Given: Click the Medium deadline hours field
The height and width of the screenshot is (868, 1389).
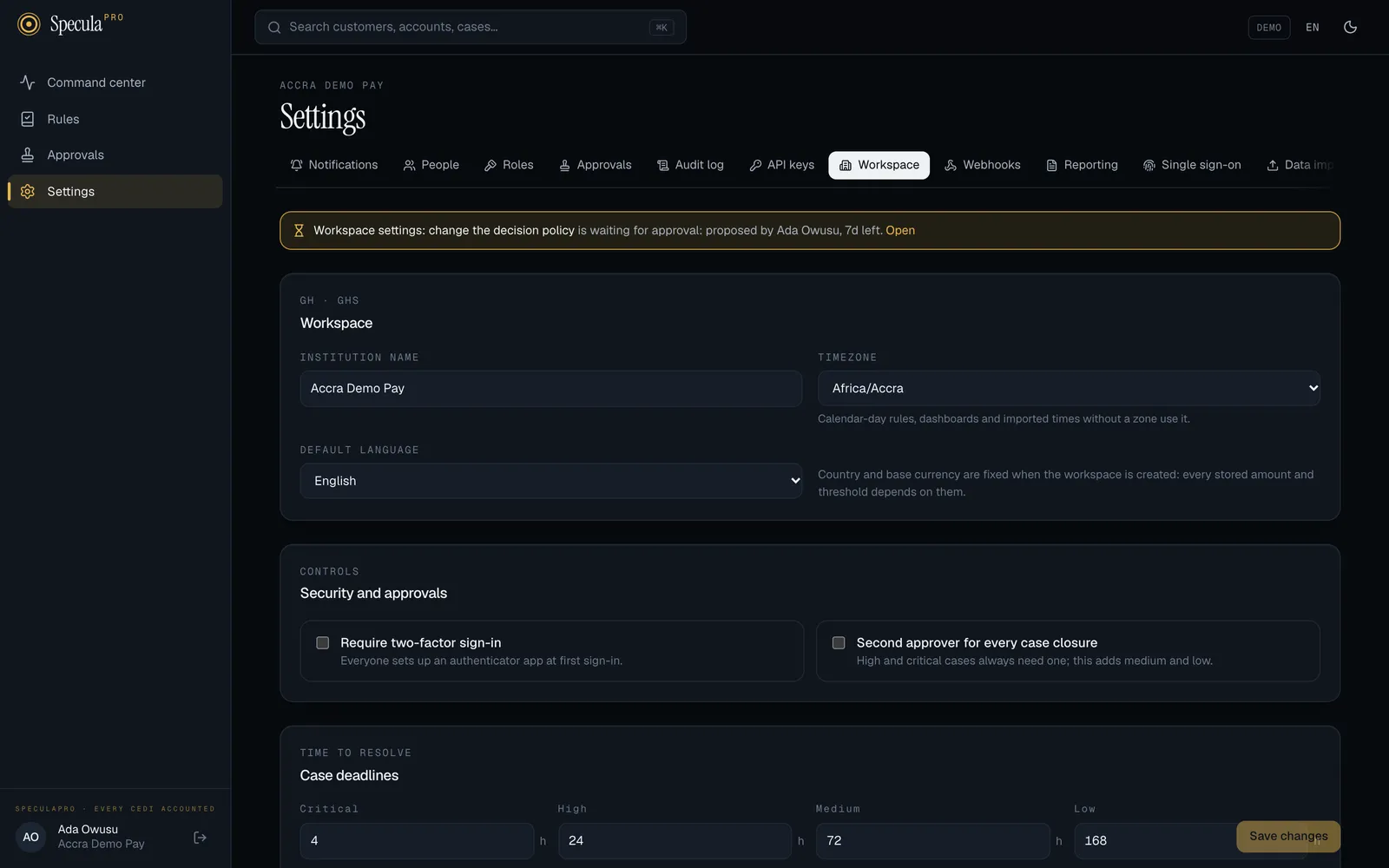Looking at the screenshot, I should coord(932,841).
